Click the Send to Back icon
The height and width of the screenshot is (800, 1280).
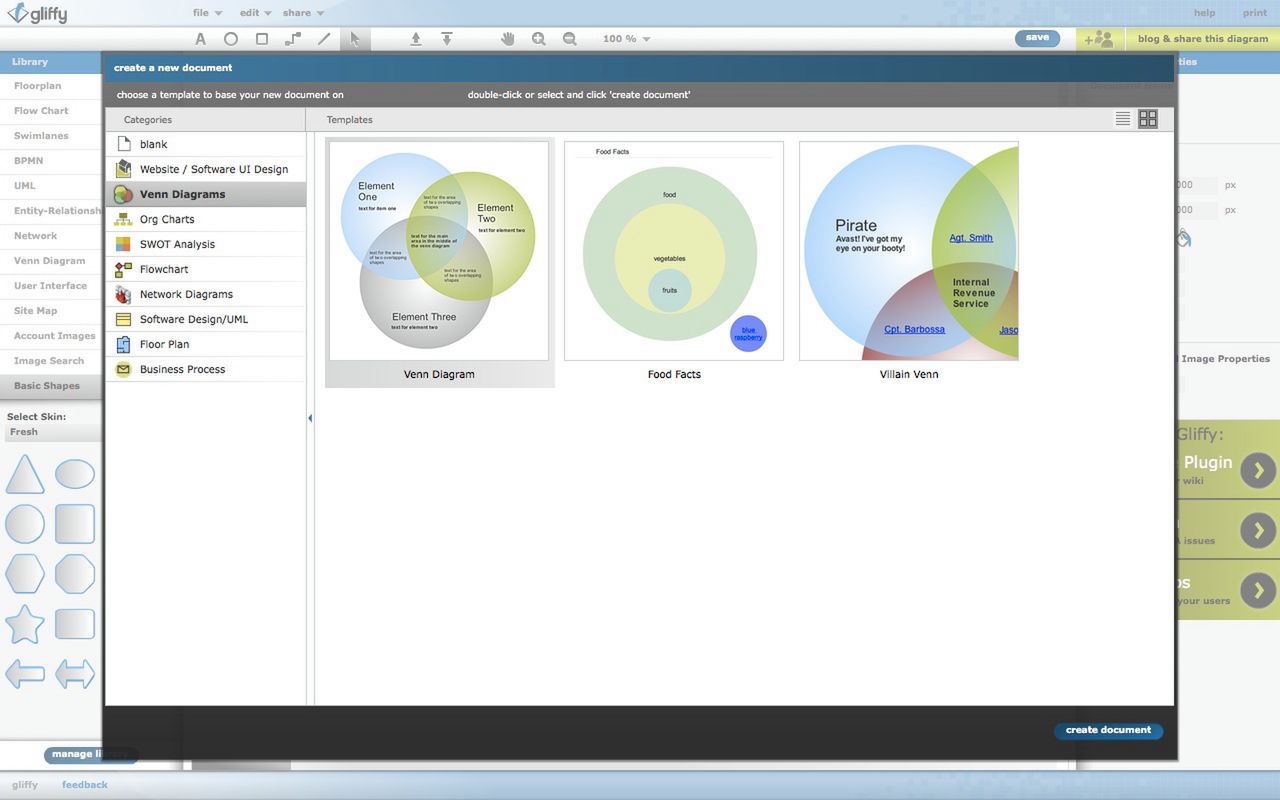pyautogui.click(x=447, y=39)
